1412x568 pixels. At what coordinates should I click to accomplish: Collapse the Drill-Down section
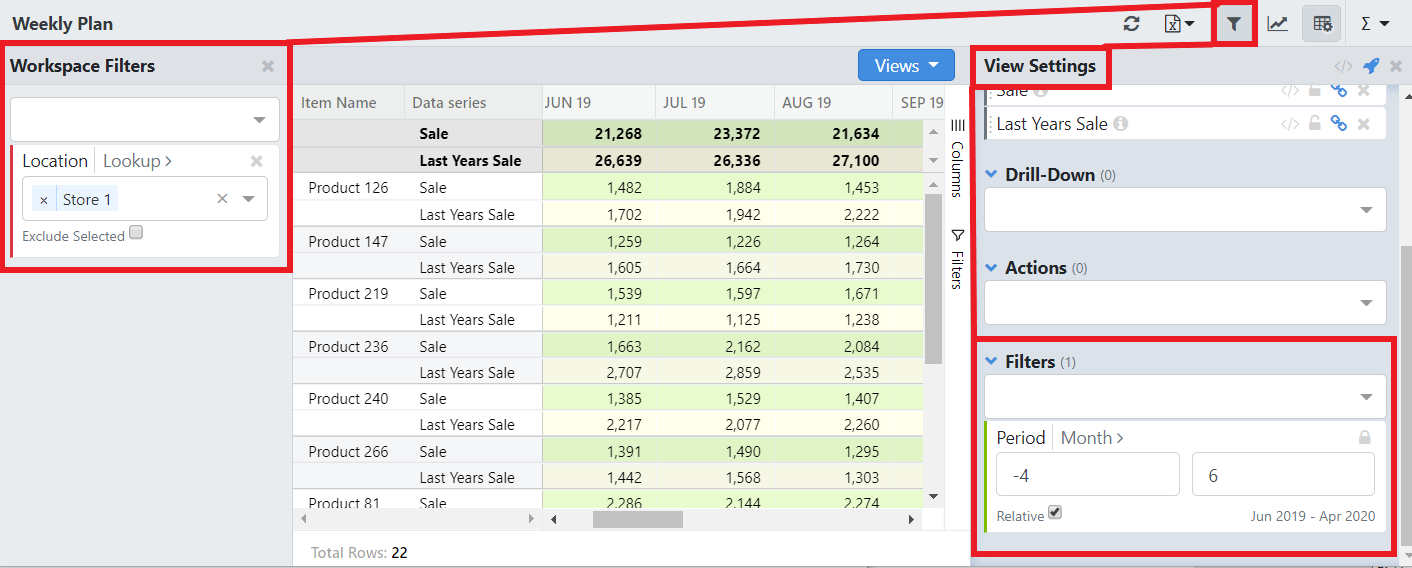991,174
